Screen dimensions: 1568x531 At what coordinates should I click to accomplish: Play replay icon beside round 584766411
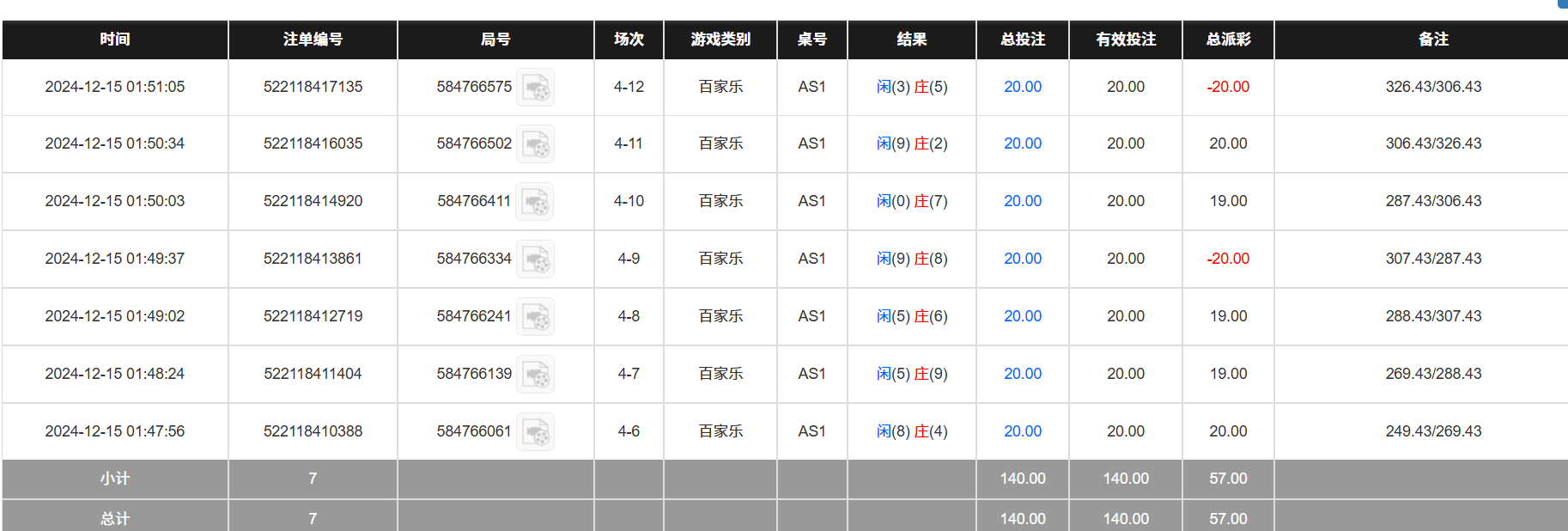pyautogui.click(x=535, y=202)
